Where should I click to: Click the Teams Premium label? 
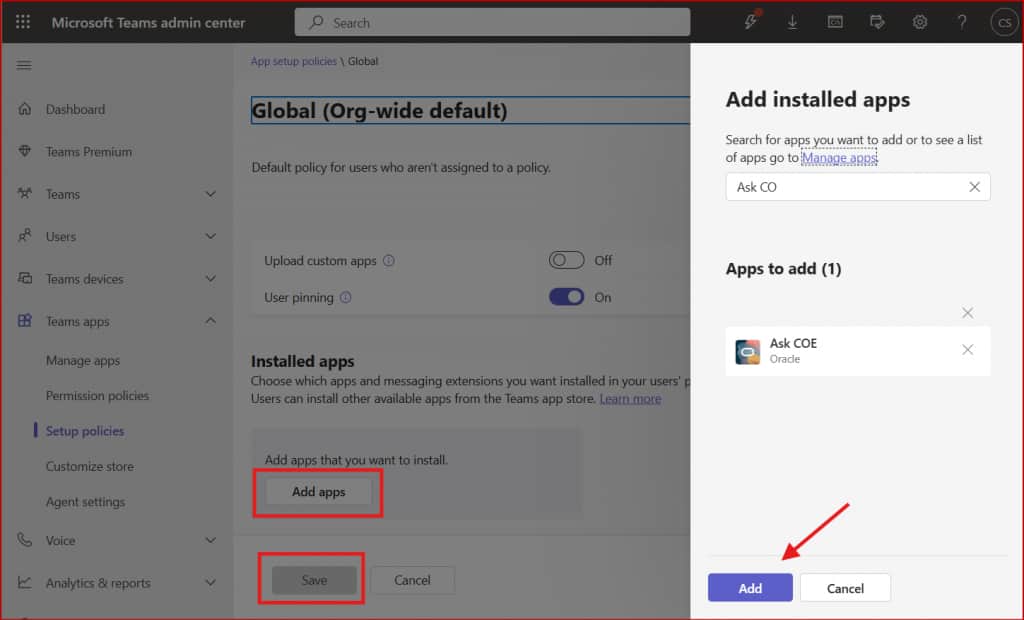89,152
